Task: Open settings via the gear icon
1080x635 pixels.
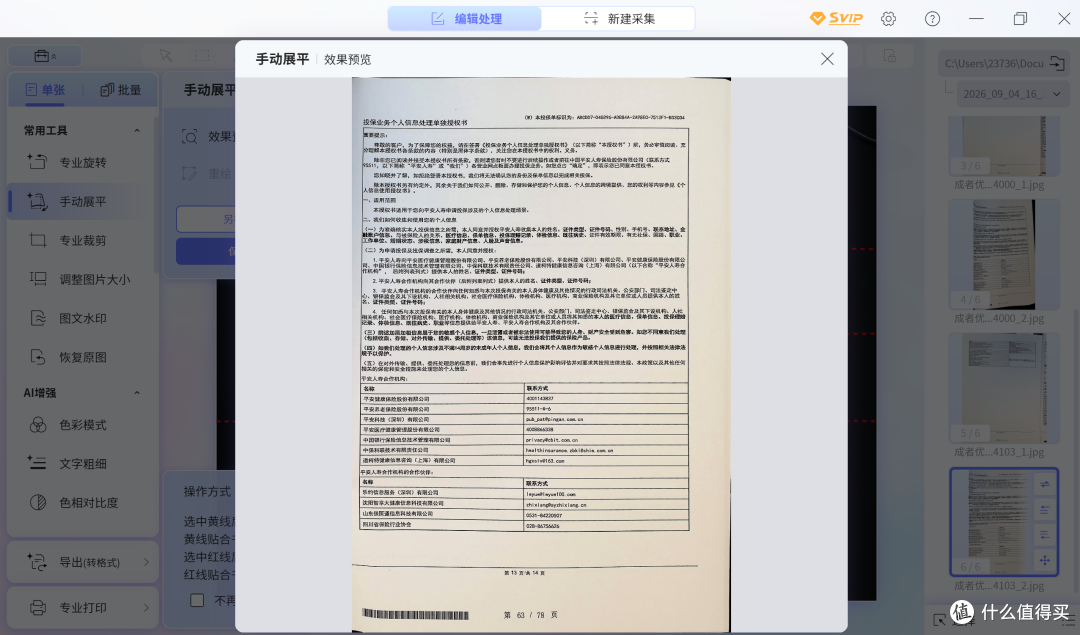Action: pos(889,19)
